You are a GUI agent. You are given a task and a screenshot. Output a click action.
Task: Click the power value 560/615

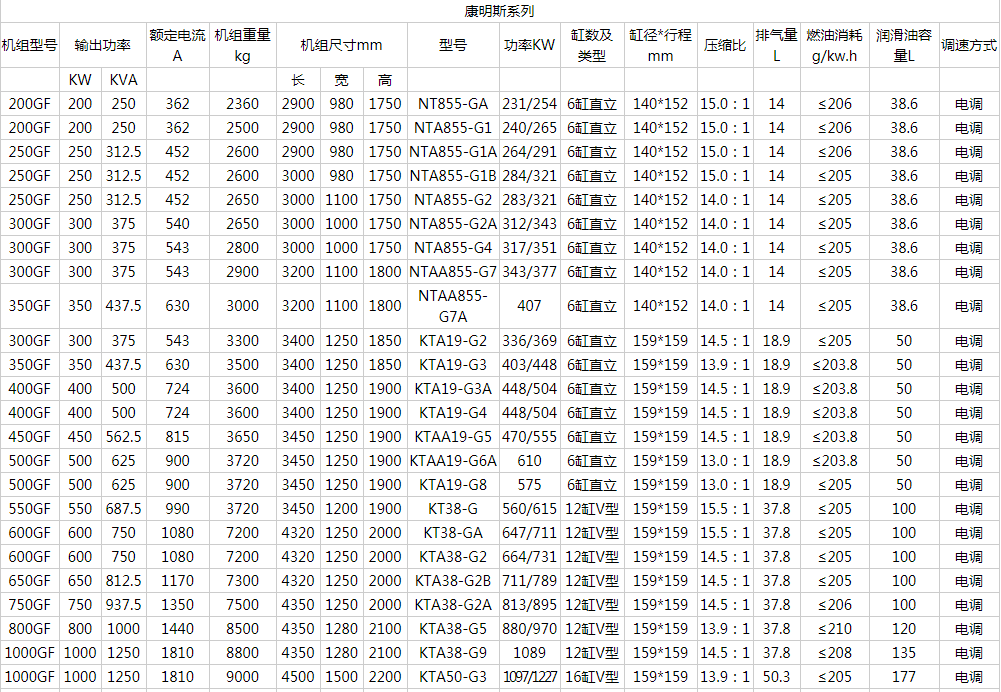(529, 509)
